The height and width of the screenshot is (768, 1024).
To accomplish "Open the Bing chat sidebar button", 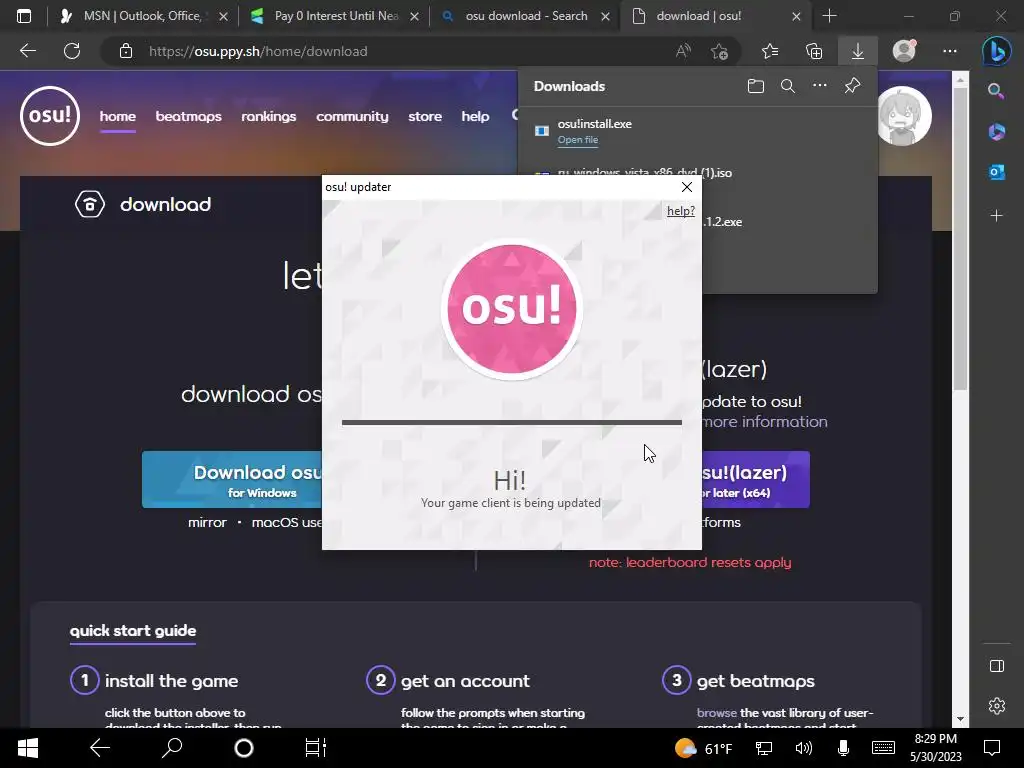I will pos(997,51).
